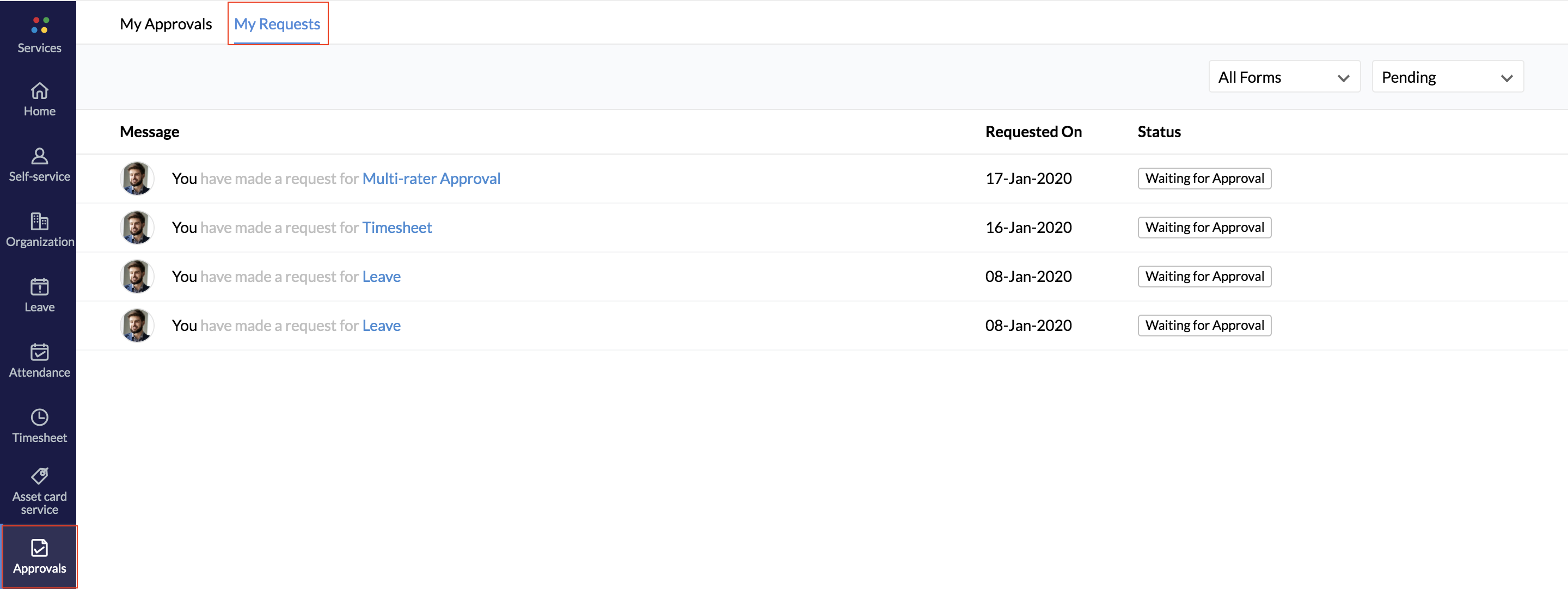Open the Multi-rater Approval request link
Image resolution: width=1568 pixels, height=589 pixels.
431,179
